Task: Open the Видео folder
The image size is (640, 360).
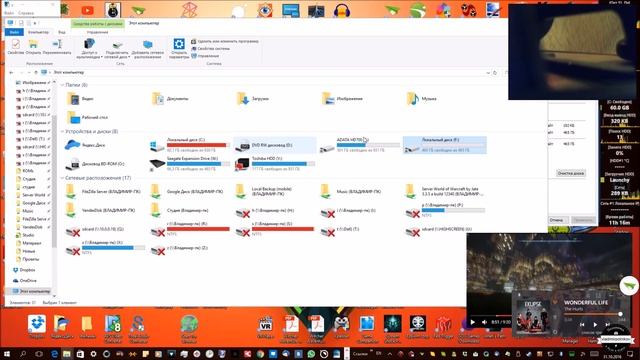Action: tap(80, 99)
